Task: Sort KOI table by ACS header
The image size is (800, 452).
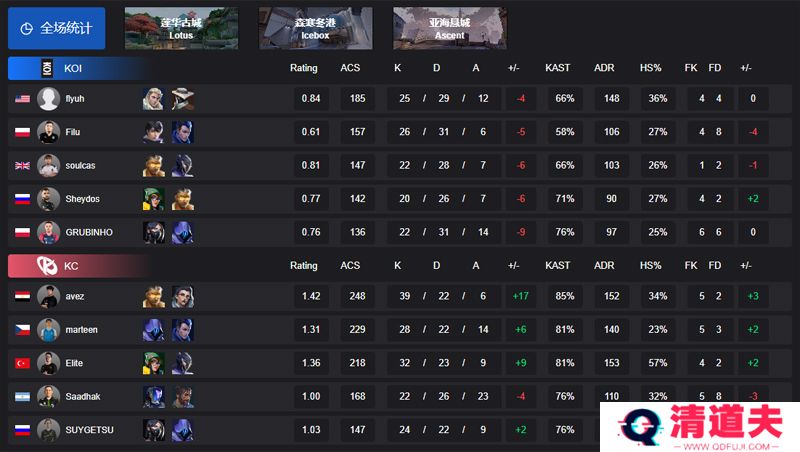Action: [x=350, y=68]
